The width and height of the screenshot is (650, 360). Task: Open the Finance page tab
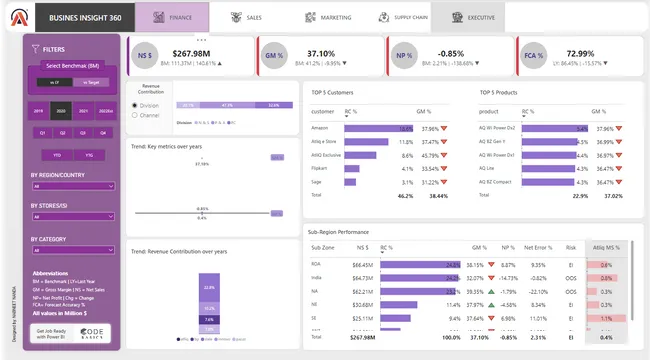pos(172,17)
